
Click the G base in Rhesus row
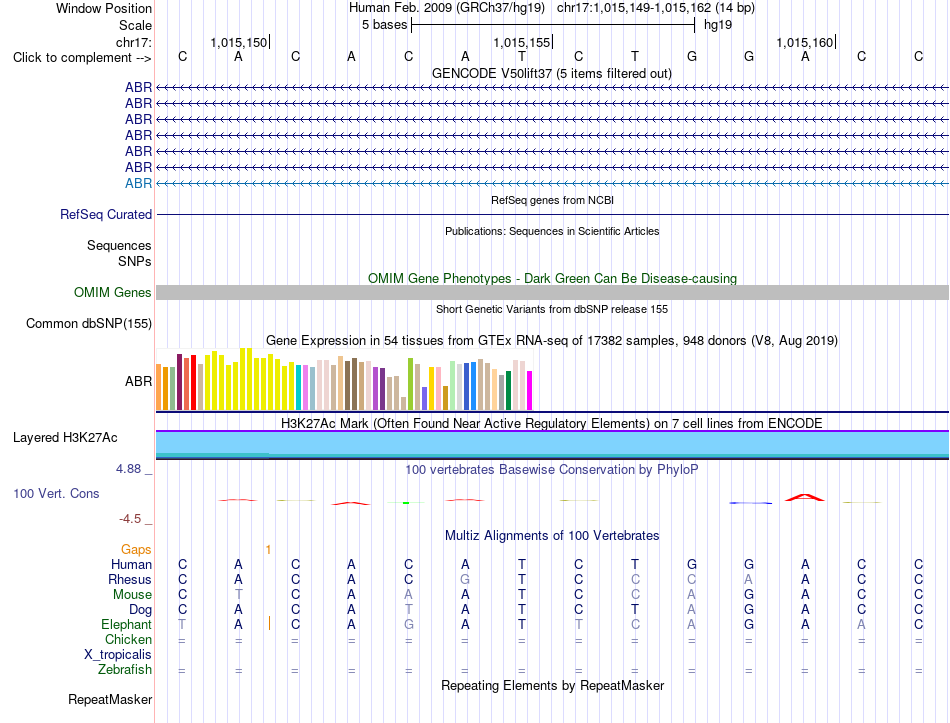click(x=465, y=579)
